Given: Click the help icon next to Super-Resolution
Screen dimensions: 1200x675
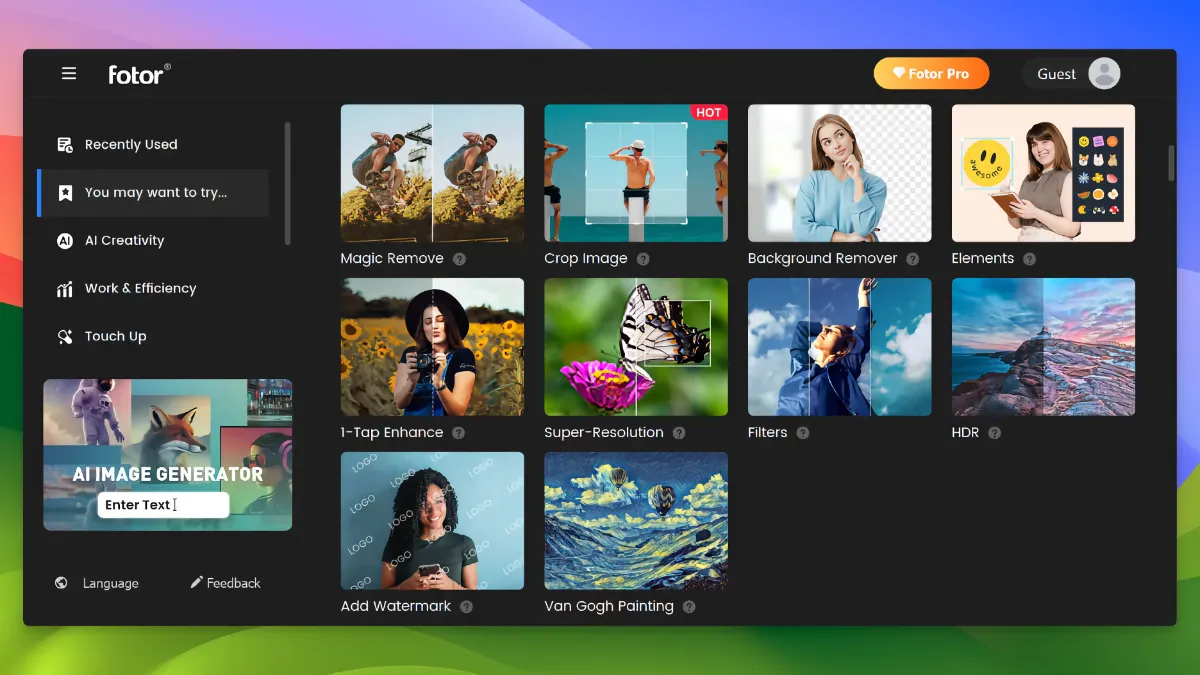Looking at the screenshot, I should pyautogui.click(x=679, y=433).
